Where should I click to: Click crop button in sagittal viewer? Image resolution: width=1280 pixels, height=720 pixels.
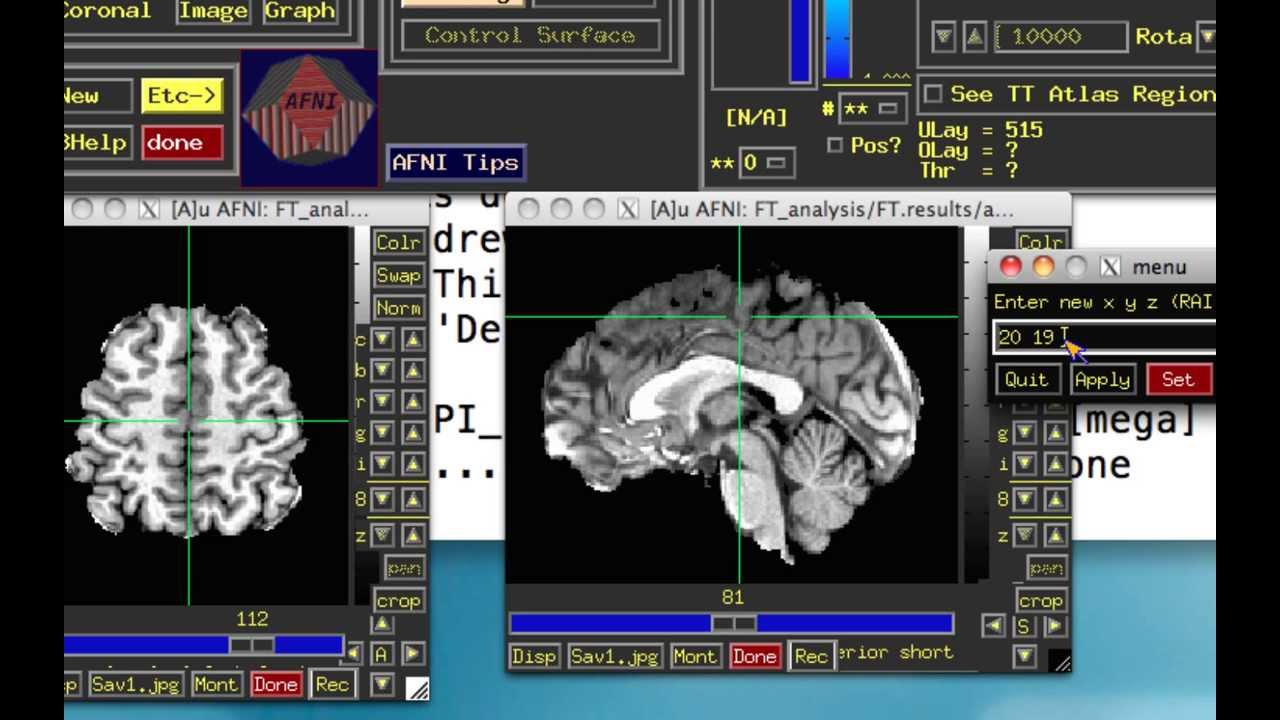(1041, 601)
